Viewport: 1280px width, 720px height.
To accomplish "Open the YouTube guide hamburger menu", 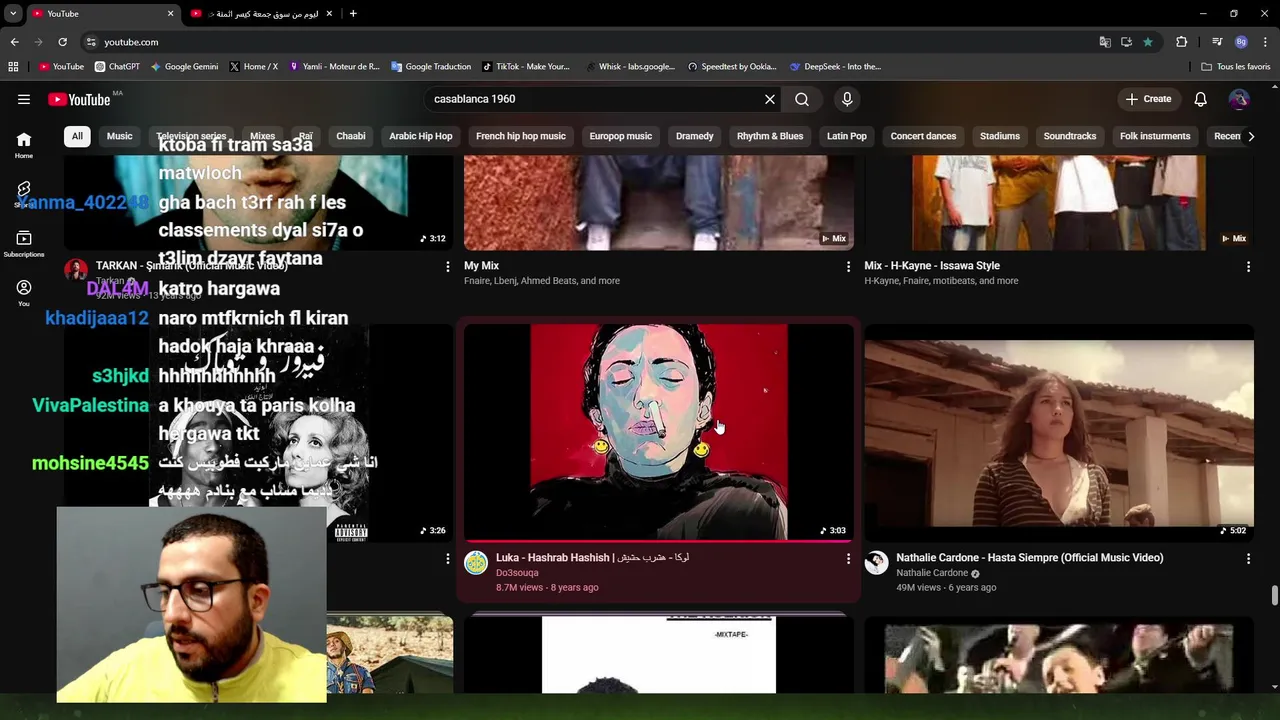I will tap(24, 99).
